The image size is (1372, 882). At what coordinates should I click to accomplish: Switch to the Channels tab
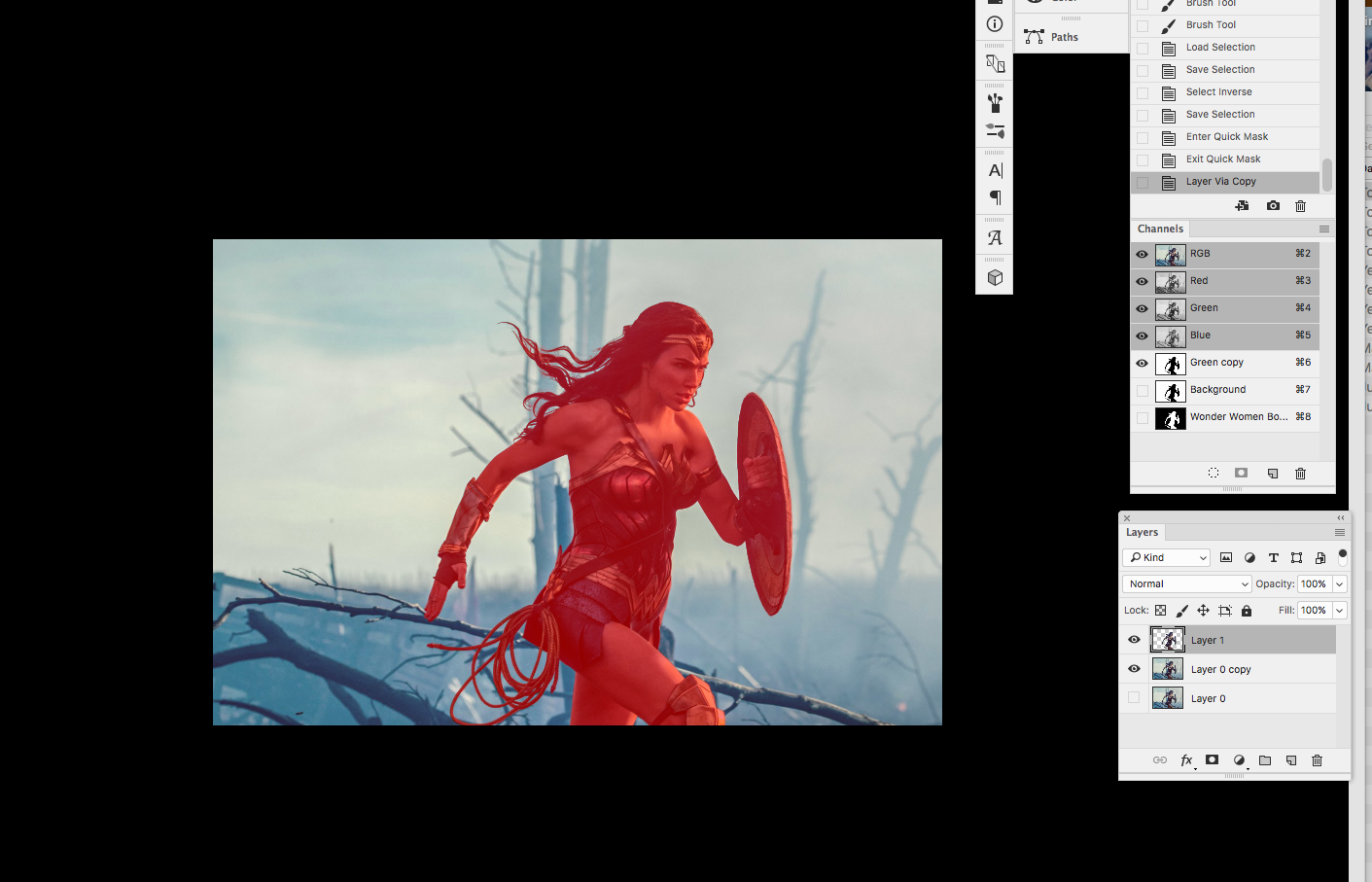pyautogui.click(x=1160, y=229)
